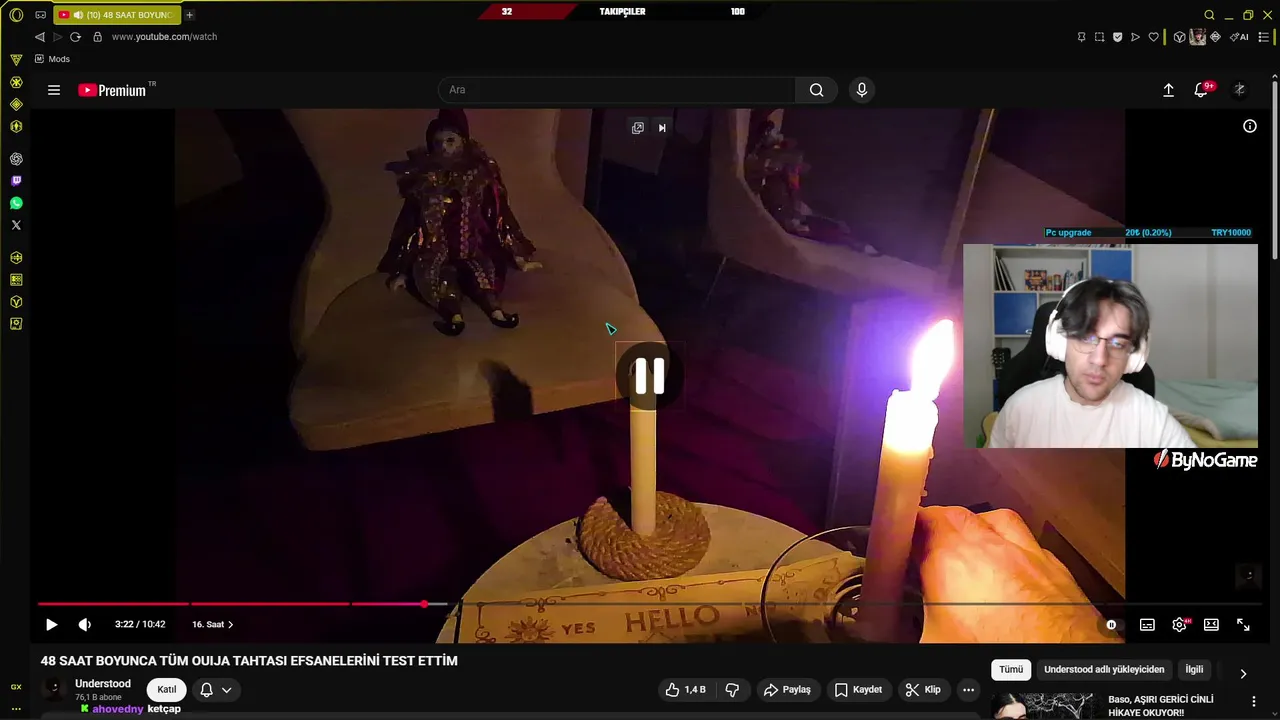This screenshot has height=720, width=1280.
Task: Click the 'Paylaş' share button
Action: pos(787,689)
